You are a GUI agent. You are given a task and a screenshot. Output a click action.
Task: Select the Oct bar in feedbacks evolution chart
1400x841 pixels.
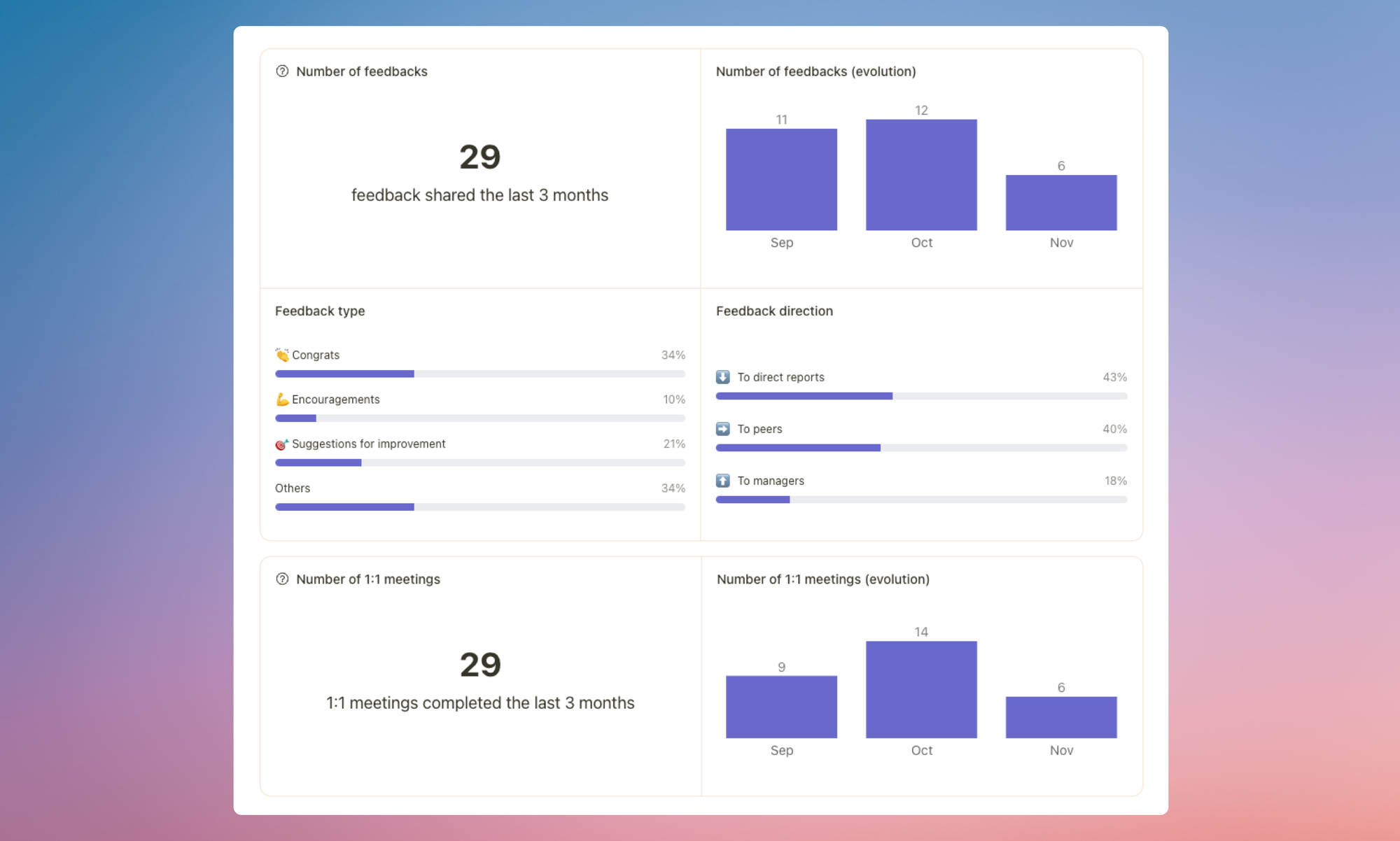click(x=921, y=174)
